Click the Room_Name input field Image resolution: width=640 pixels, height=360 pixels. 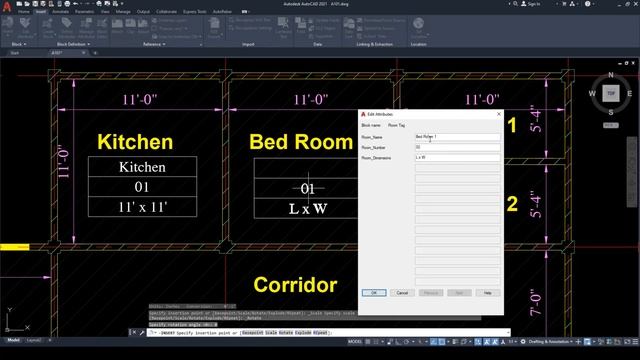[x=458, y=137]
